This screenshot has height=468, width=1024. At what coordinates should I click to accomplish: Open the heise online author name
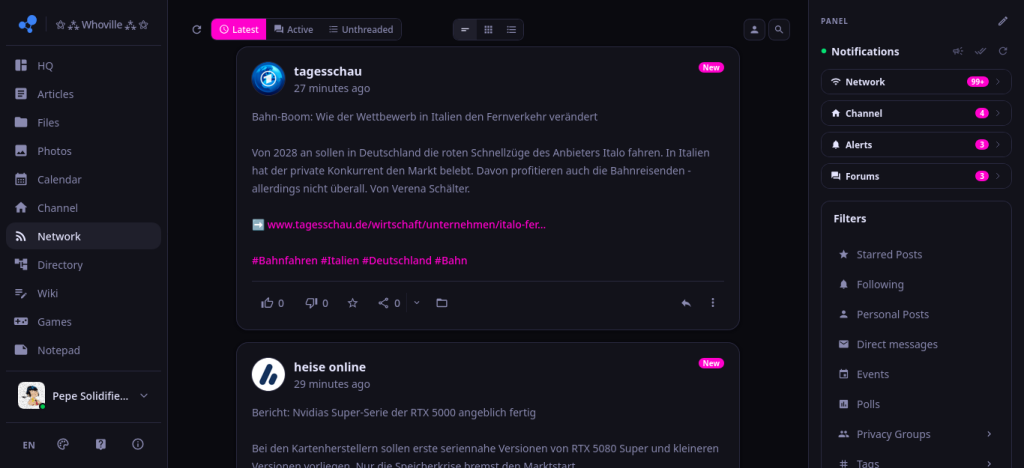click(330, 367)
